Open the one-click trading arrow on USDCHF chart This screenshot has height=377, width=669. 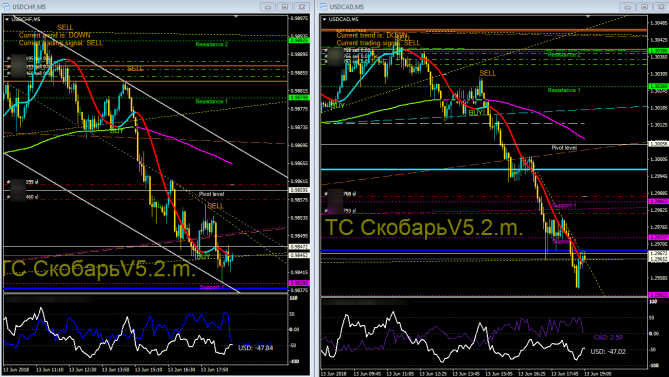click(x=7, y=20)
